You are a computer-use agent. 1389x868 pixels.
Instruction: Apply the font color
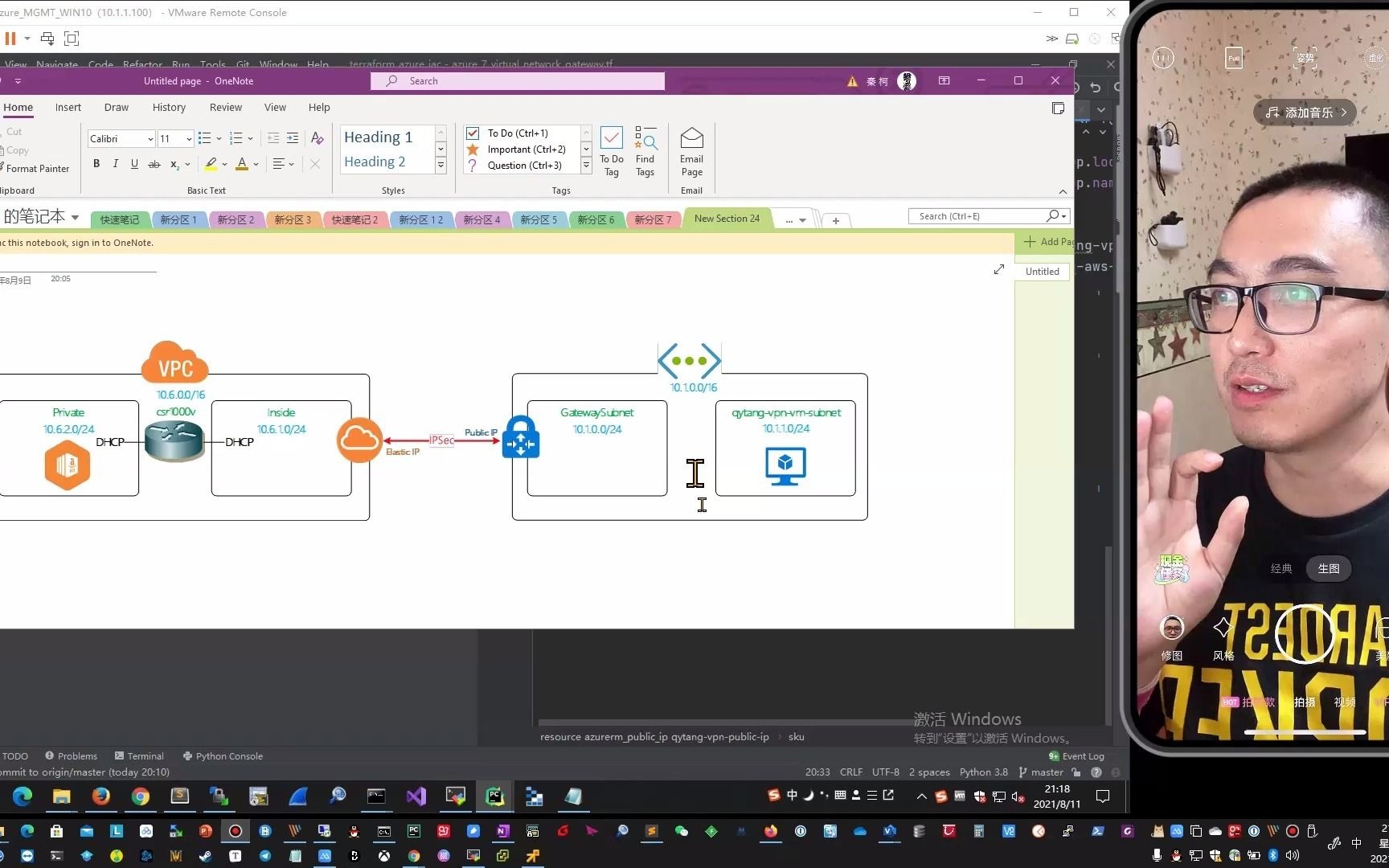242,164
